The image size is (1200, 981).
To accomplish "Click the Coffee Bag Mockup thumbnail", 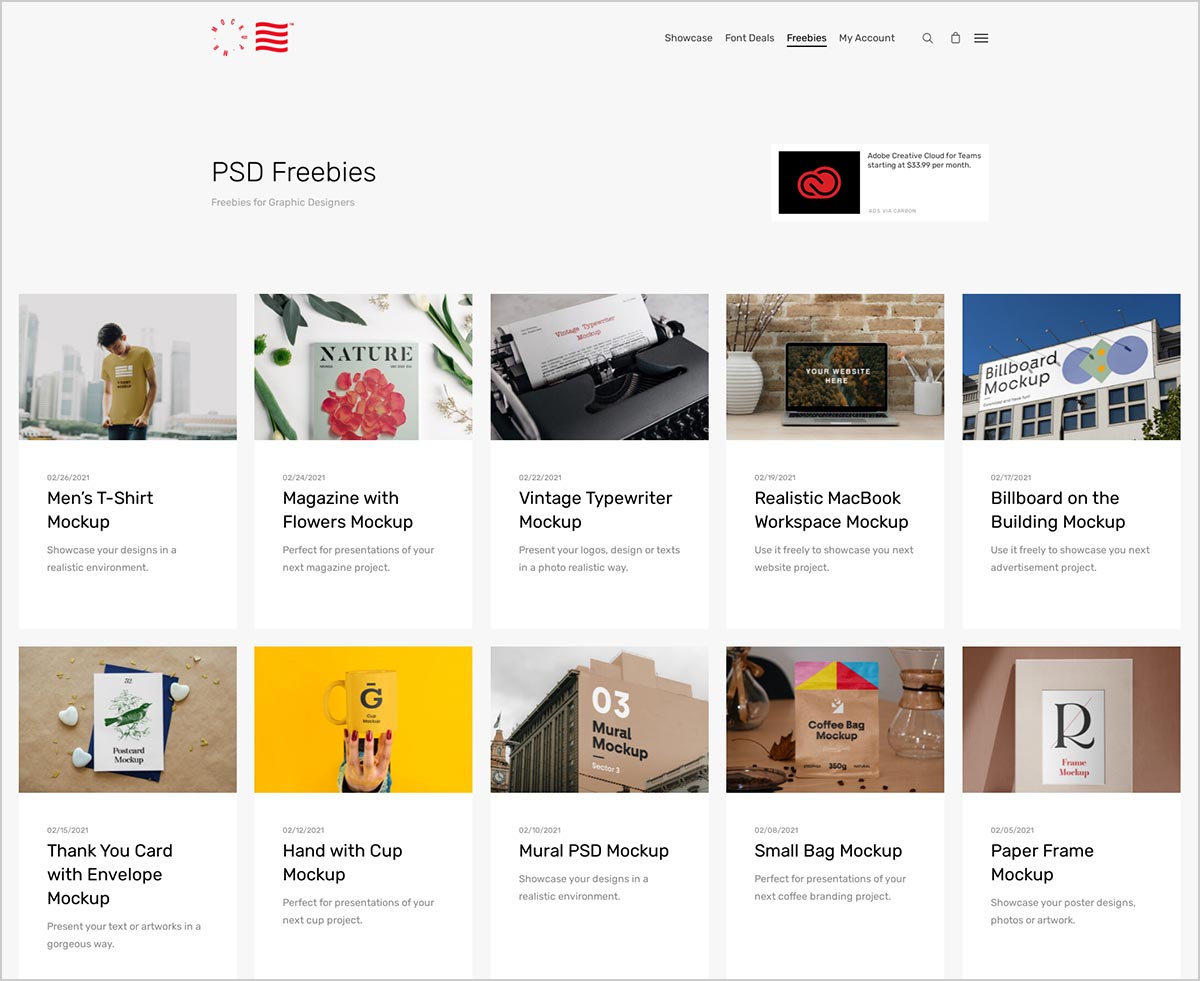I will (835, 720).
